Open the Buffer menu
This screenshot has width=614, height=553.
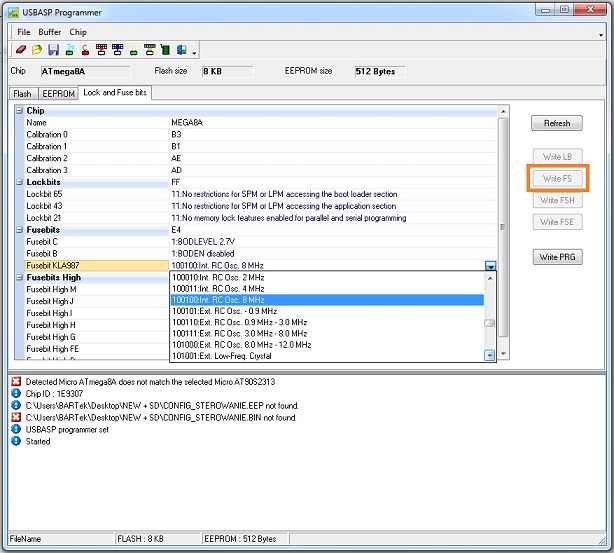[x=50, y=32]
